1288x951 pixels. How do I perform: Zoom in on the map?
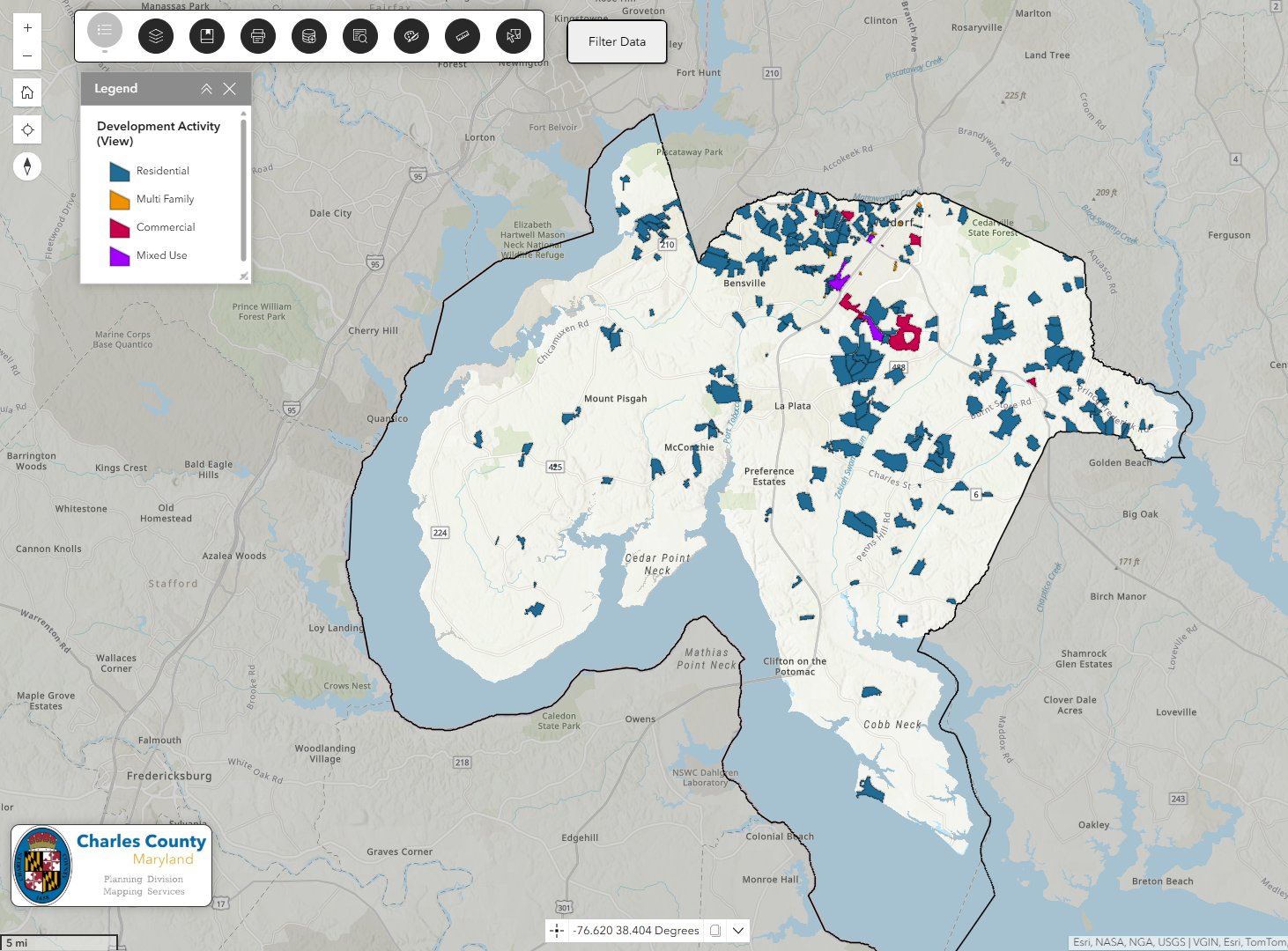click(27, 28)
